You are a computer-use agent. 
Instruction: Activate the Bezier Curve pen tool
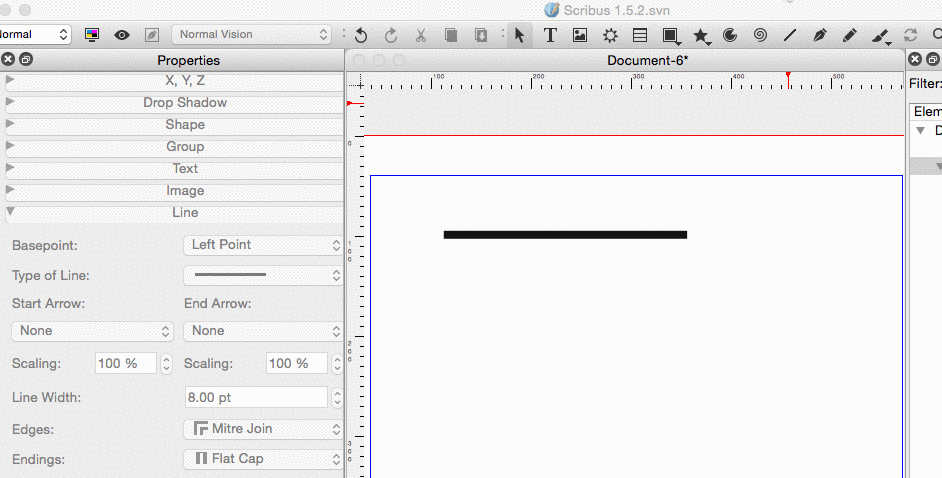(820, 35)
